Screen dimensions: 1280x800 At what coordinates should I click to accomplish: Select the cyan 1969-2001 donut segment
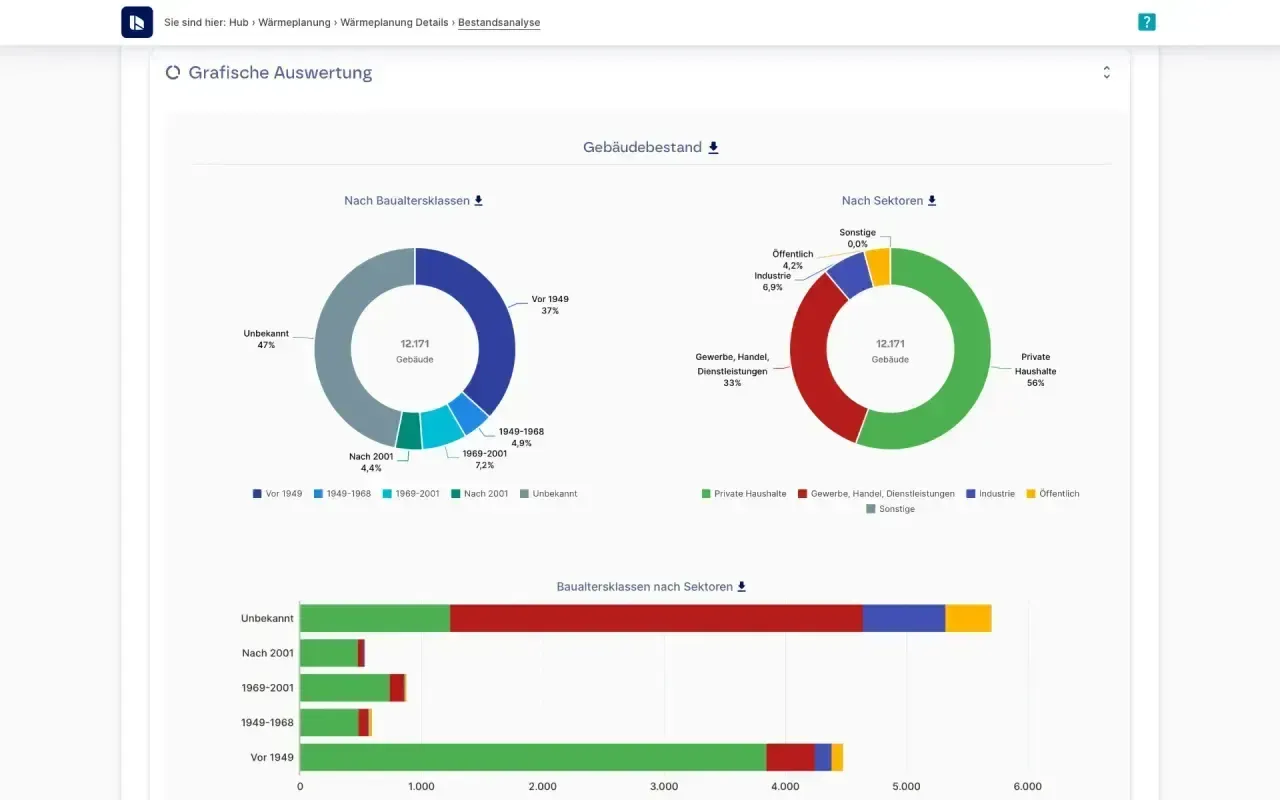(x=440, y=428)
